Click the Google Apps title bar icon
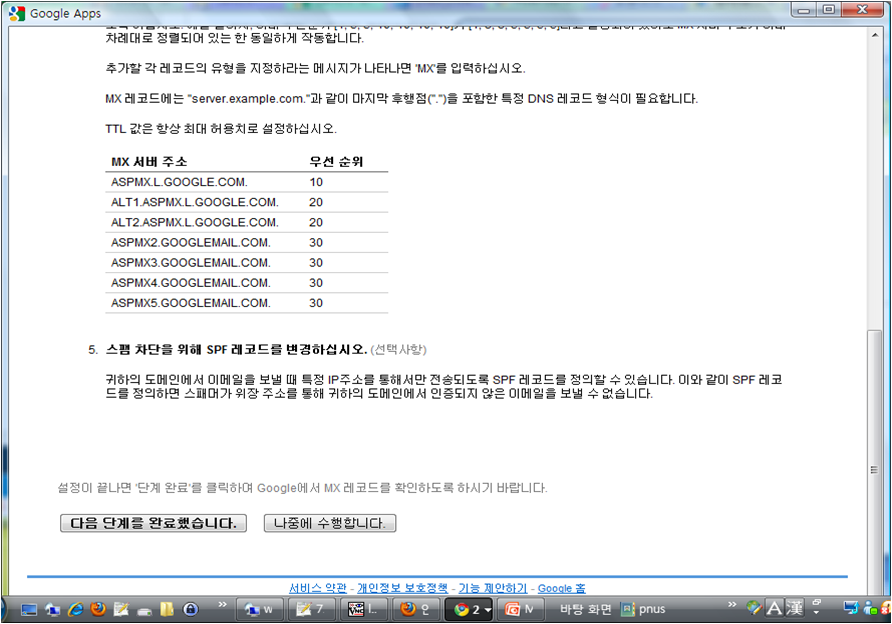Viewport: 892px width, 624px height. 17,13
